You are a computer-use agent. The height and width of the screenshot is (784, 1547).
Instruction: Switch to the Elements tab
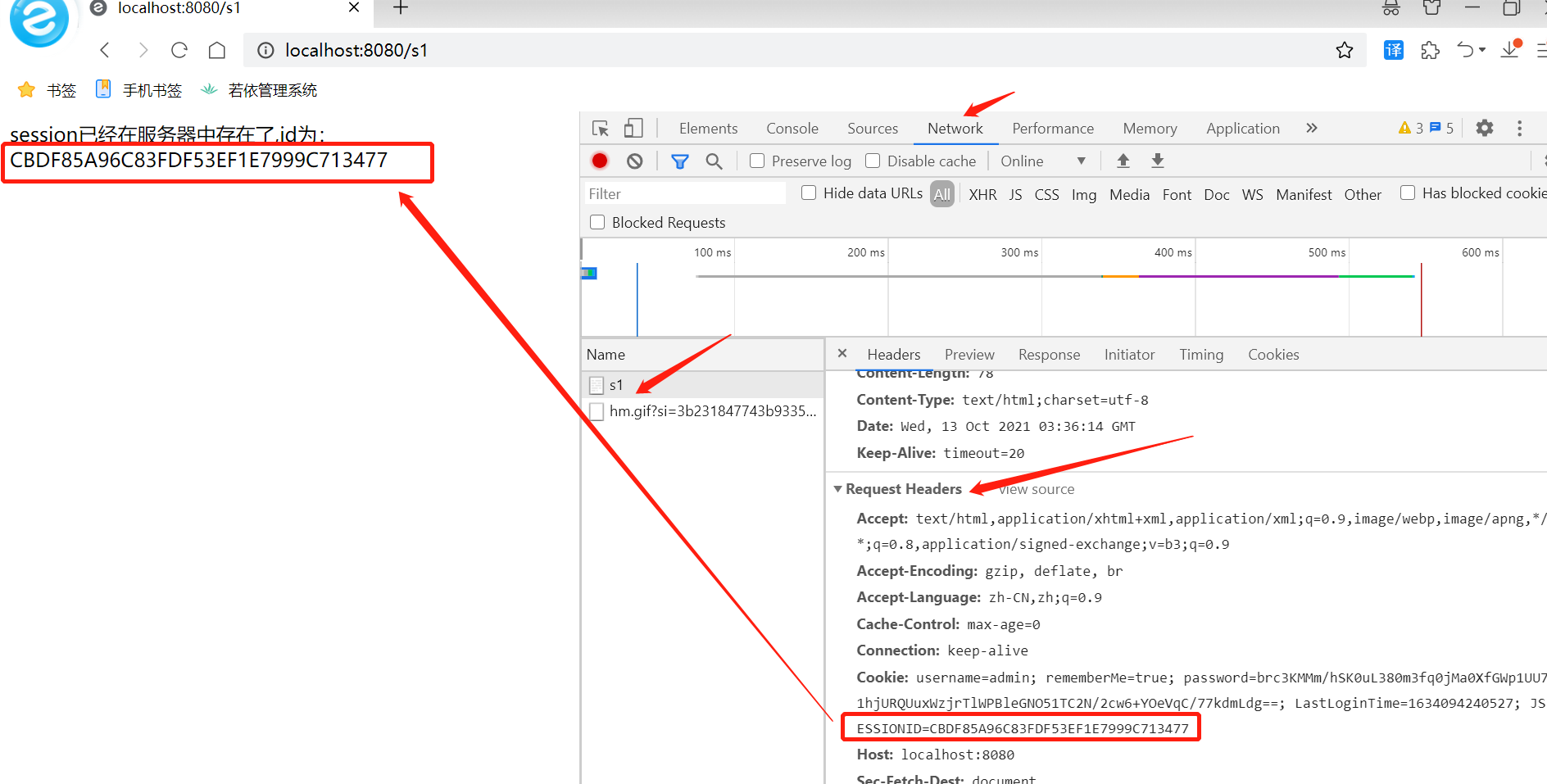pos(708,129)
